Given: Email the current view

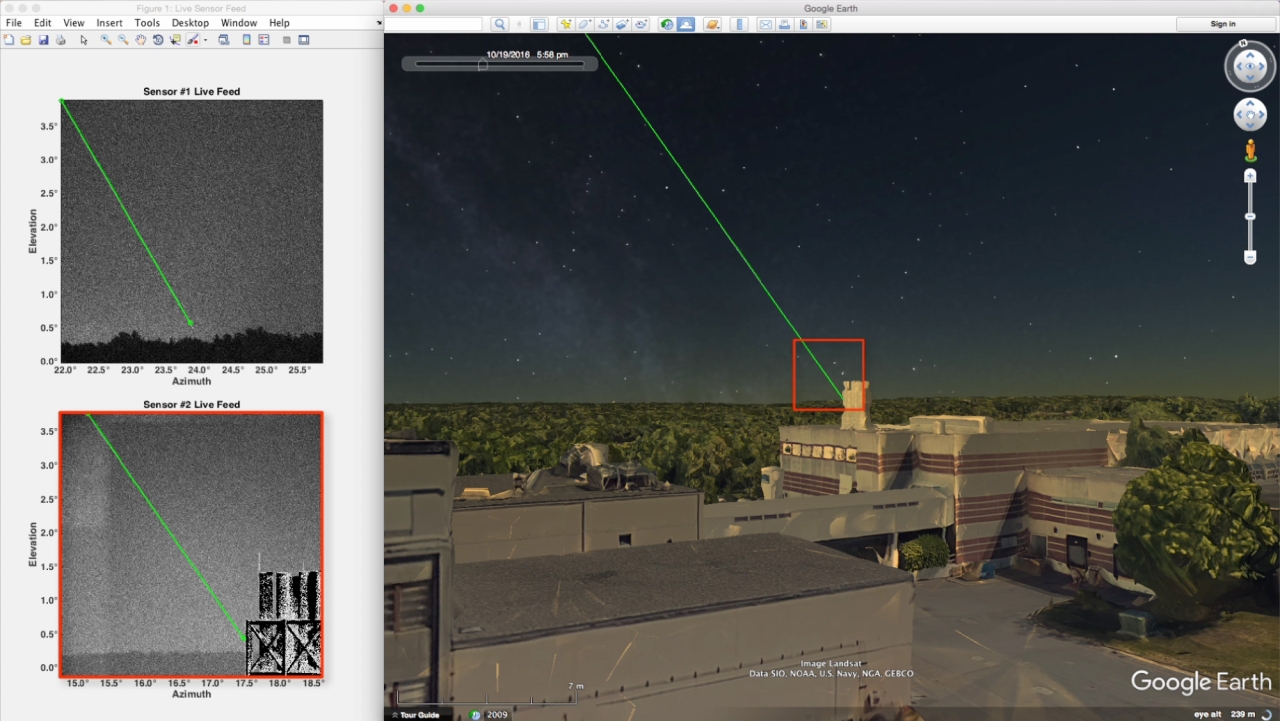Looking at the screenshot, I should (765, 24).
